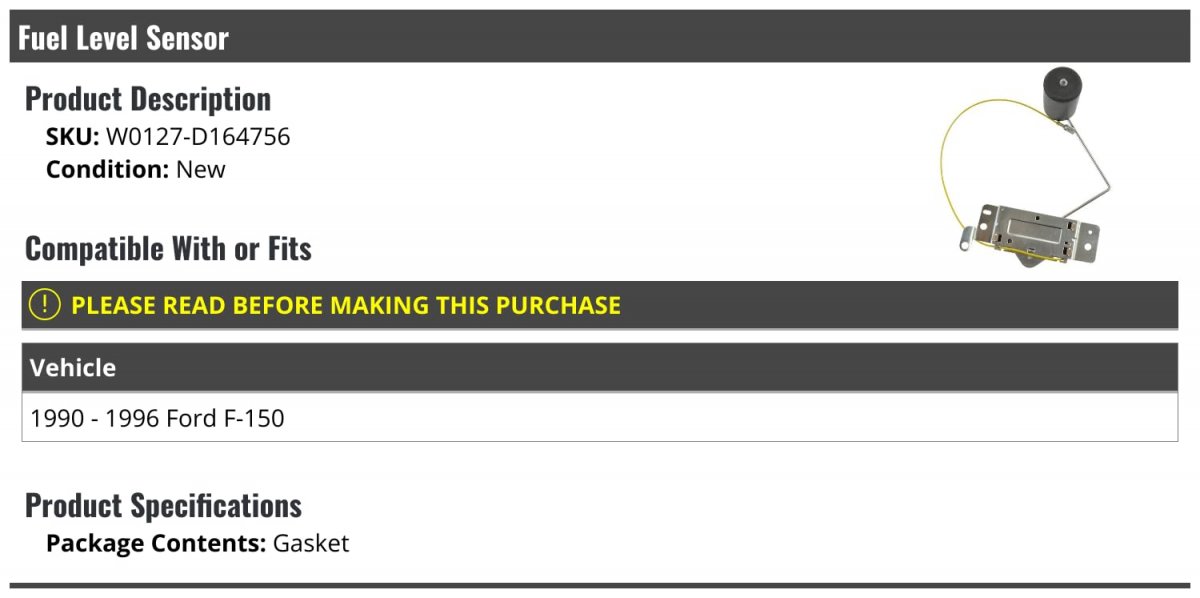Click the black float on sensor image
This screenshot has height=598, width=1200.
click(1064, 97)
